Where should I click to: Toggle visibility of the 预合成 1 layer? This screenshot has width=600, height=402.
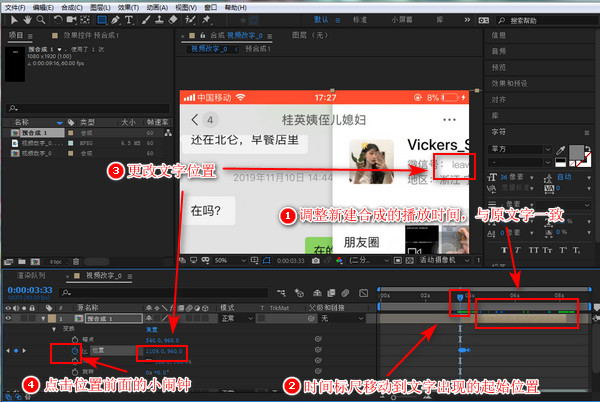pos(6,318)
